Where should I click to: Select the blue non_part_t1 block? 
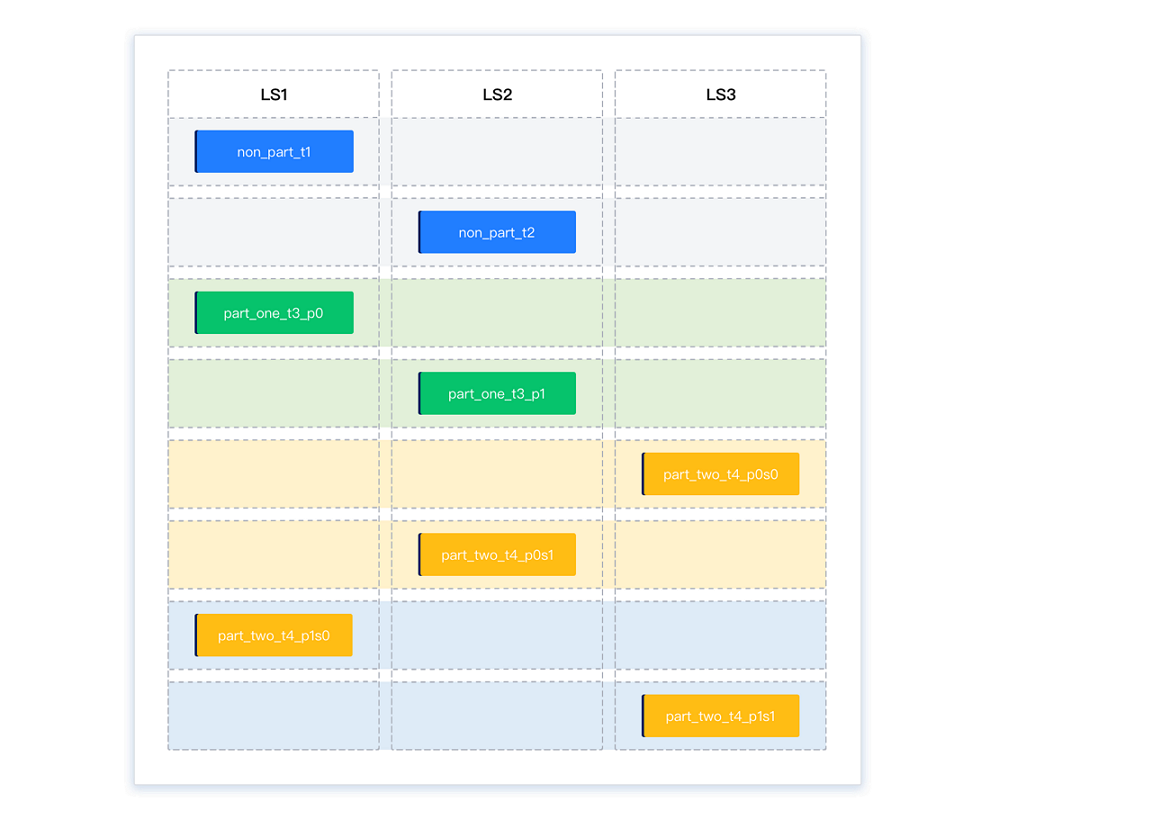coord(274,152)
